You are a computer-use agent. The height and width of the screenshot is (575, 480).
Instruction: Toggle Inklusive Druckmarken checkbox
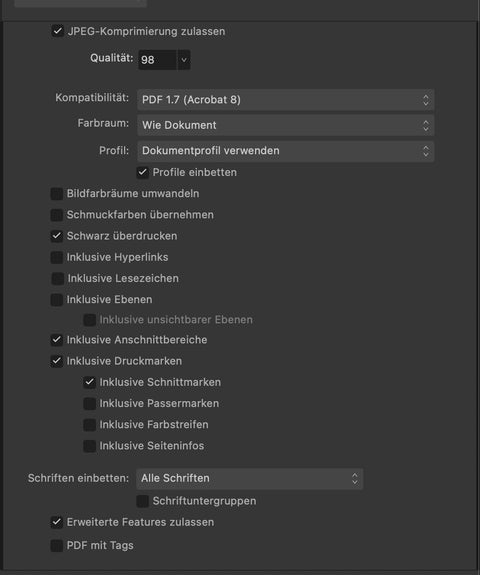coord(57,361)
